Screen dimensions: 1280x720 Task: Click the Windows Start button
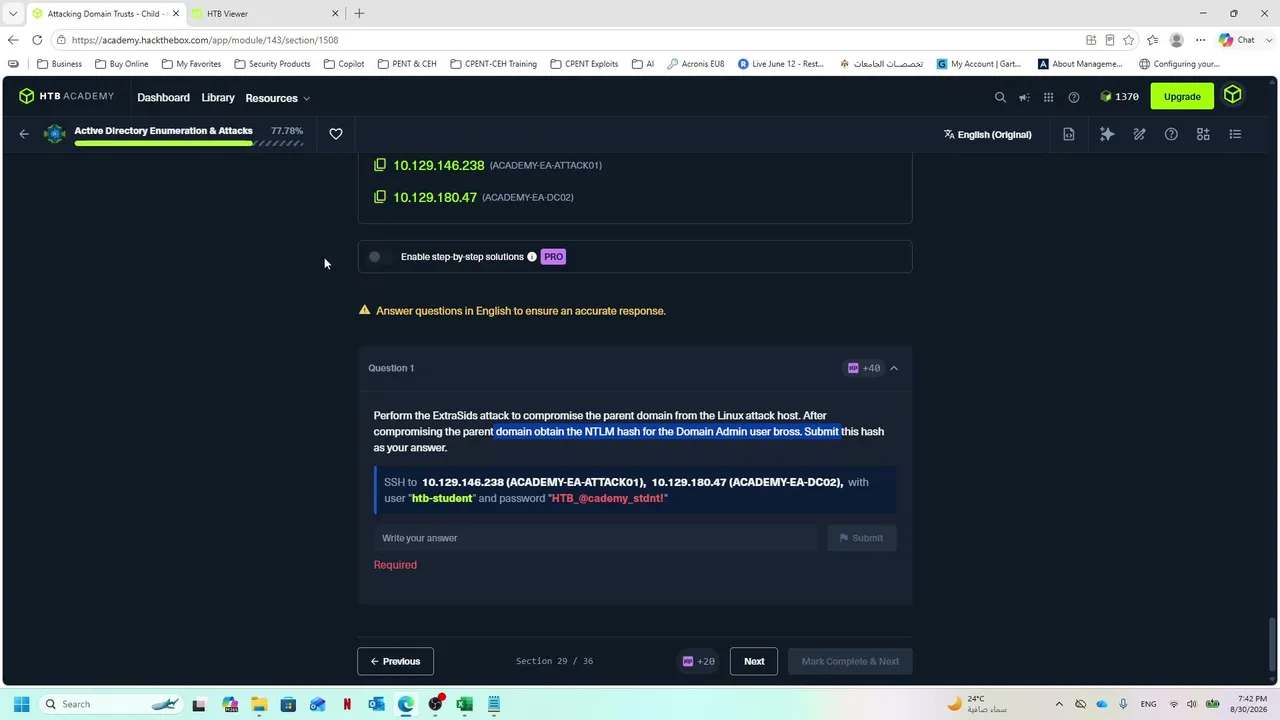pos(21,704)
